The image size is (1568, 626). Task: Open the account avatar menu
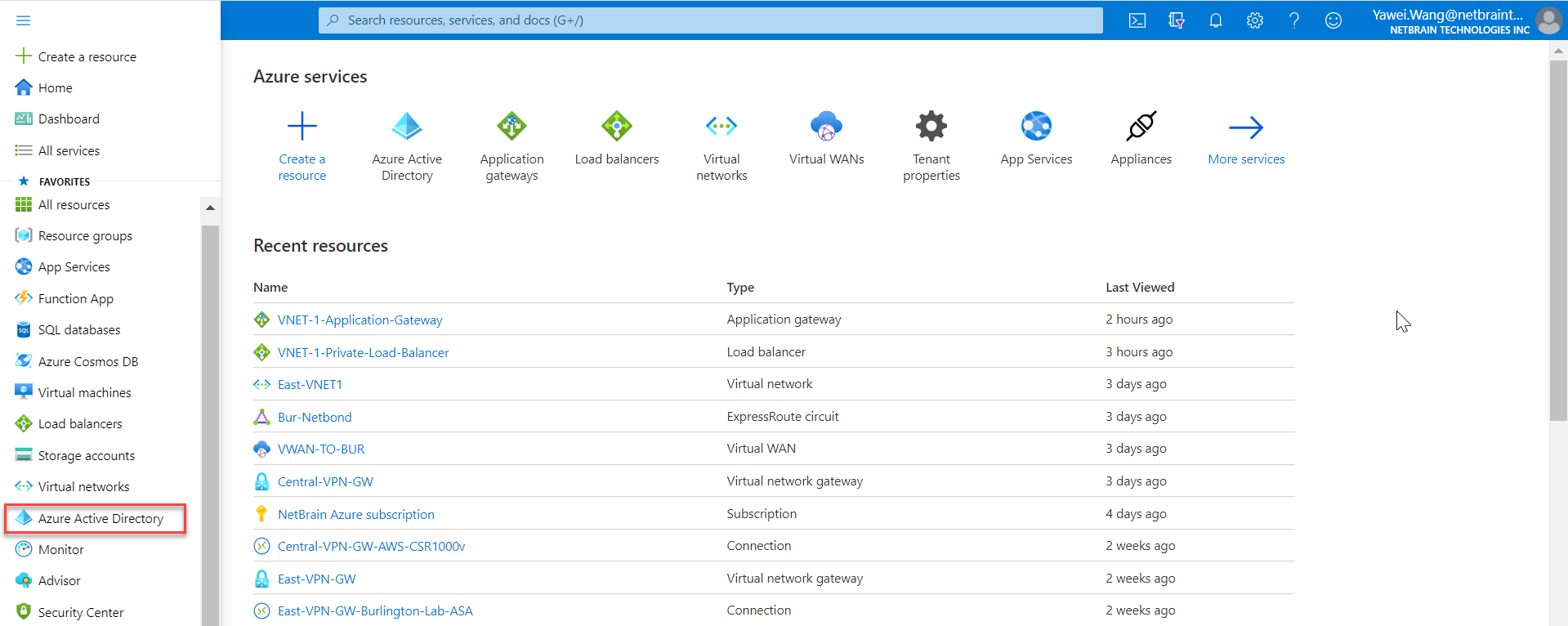click(1549, 20)
